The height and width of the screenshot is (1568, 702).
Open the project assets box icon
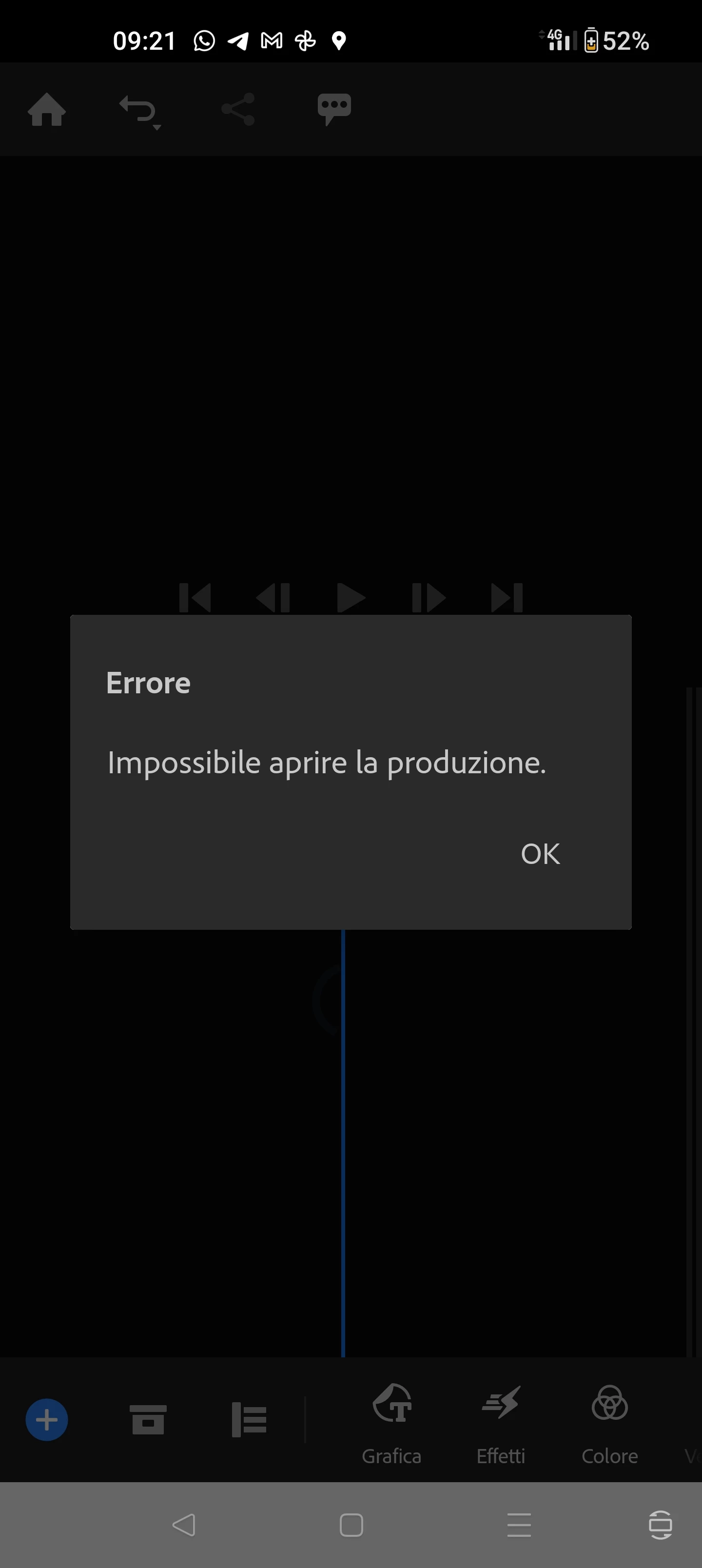tap(148, 1420)
